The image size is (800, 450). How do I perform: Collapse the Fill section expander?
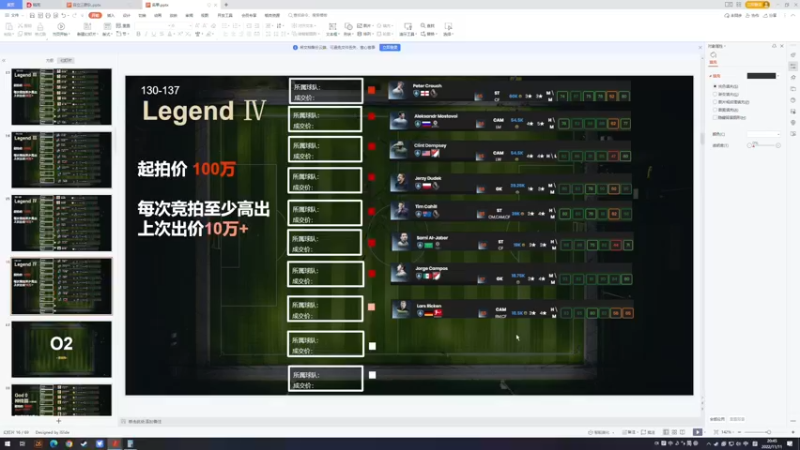point(711,76)
